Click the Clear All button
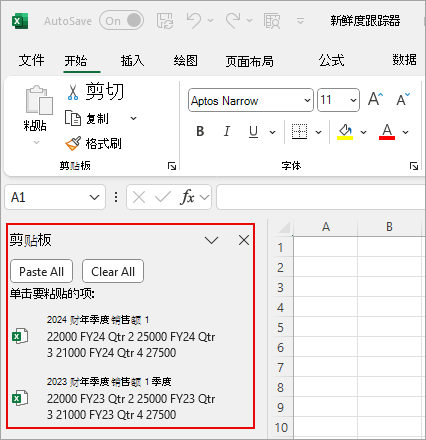The height and width of the screenshot is (440, 426). (x=113, y=271)
